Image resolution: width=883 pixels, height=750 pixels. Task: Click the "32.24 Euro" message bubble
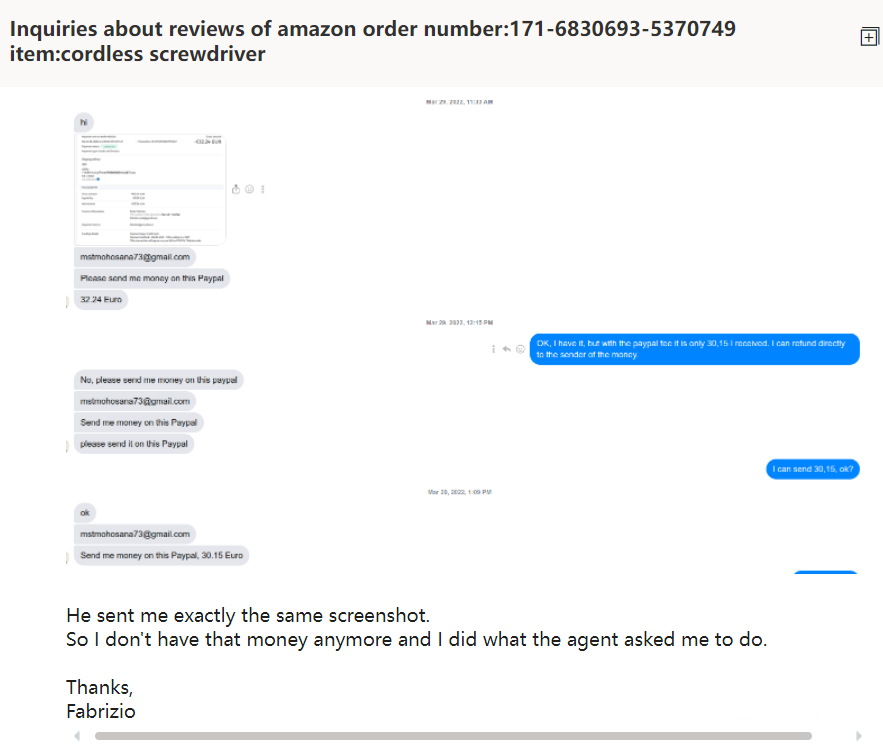(101, 299)
